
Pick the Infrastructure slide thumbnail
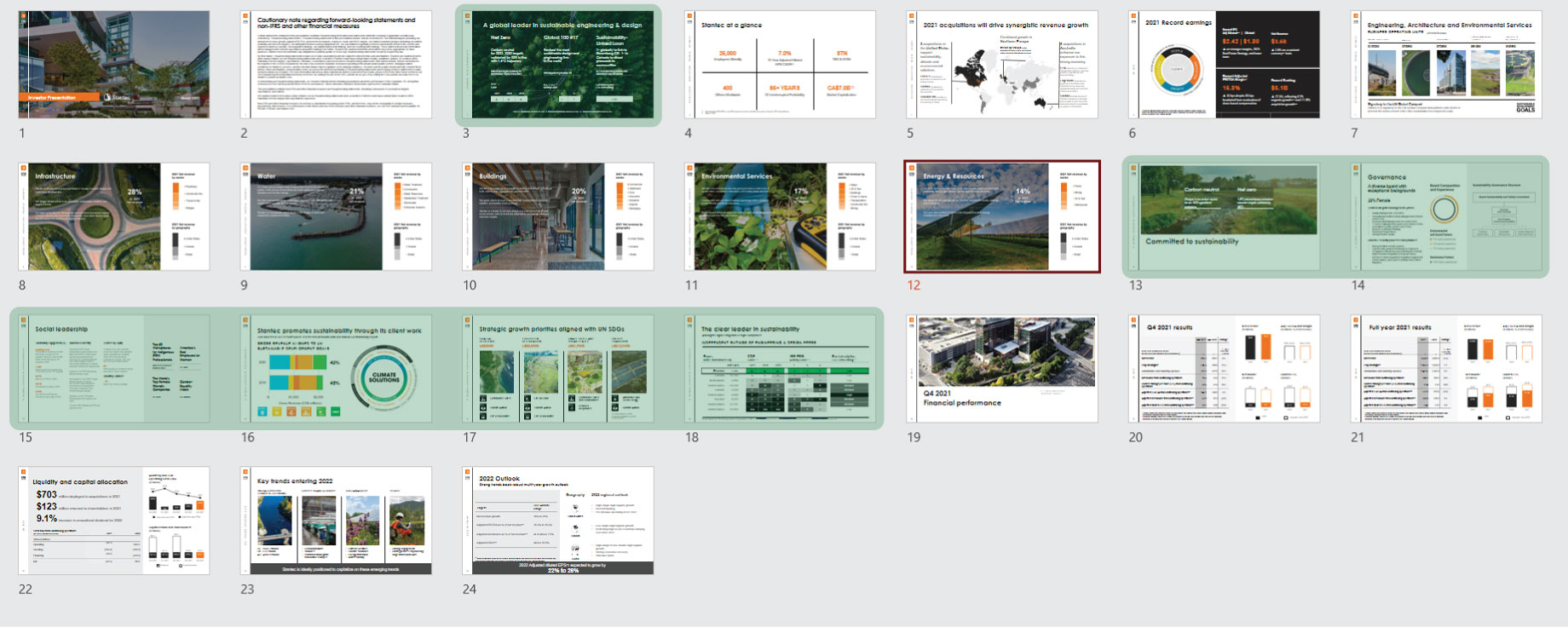(114, 217)
